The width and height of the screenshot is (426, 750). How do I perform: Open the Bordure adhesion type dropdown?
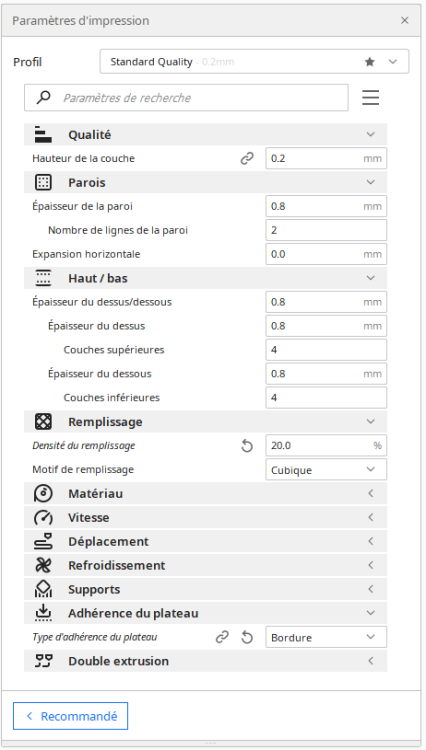[326, 637]
